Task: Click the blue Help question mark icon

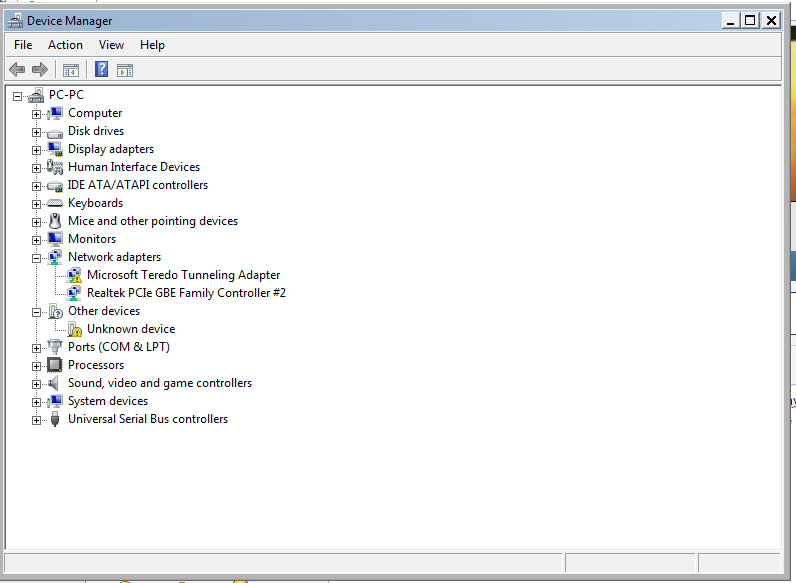Action: tap(102, 69)
